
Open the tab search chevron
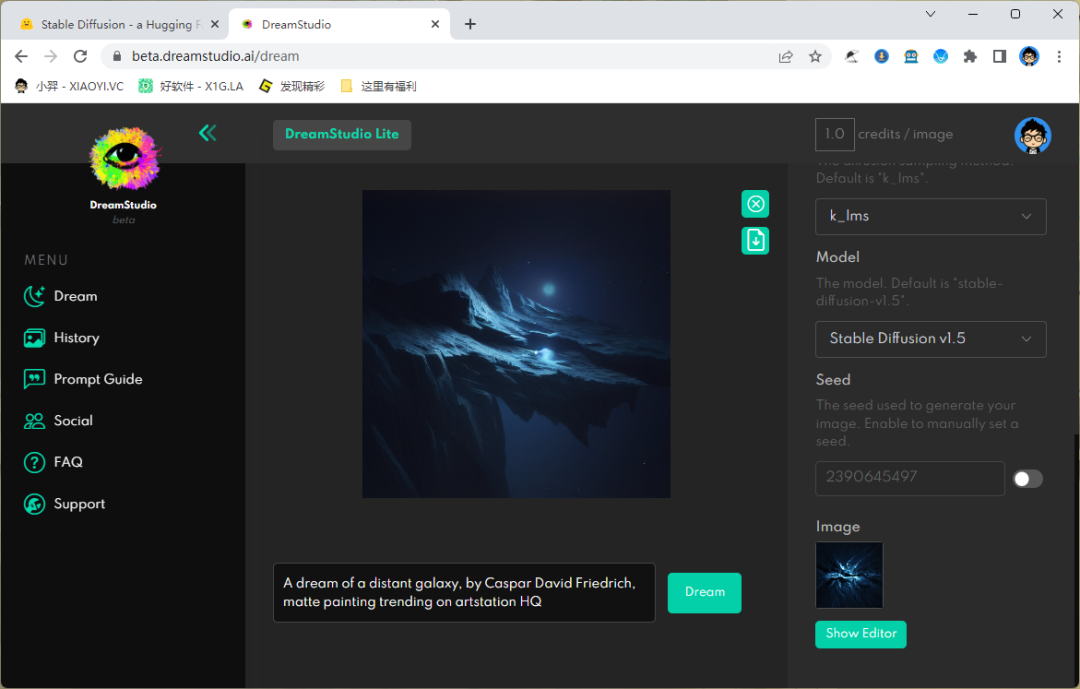(x=930, y=14)
